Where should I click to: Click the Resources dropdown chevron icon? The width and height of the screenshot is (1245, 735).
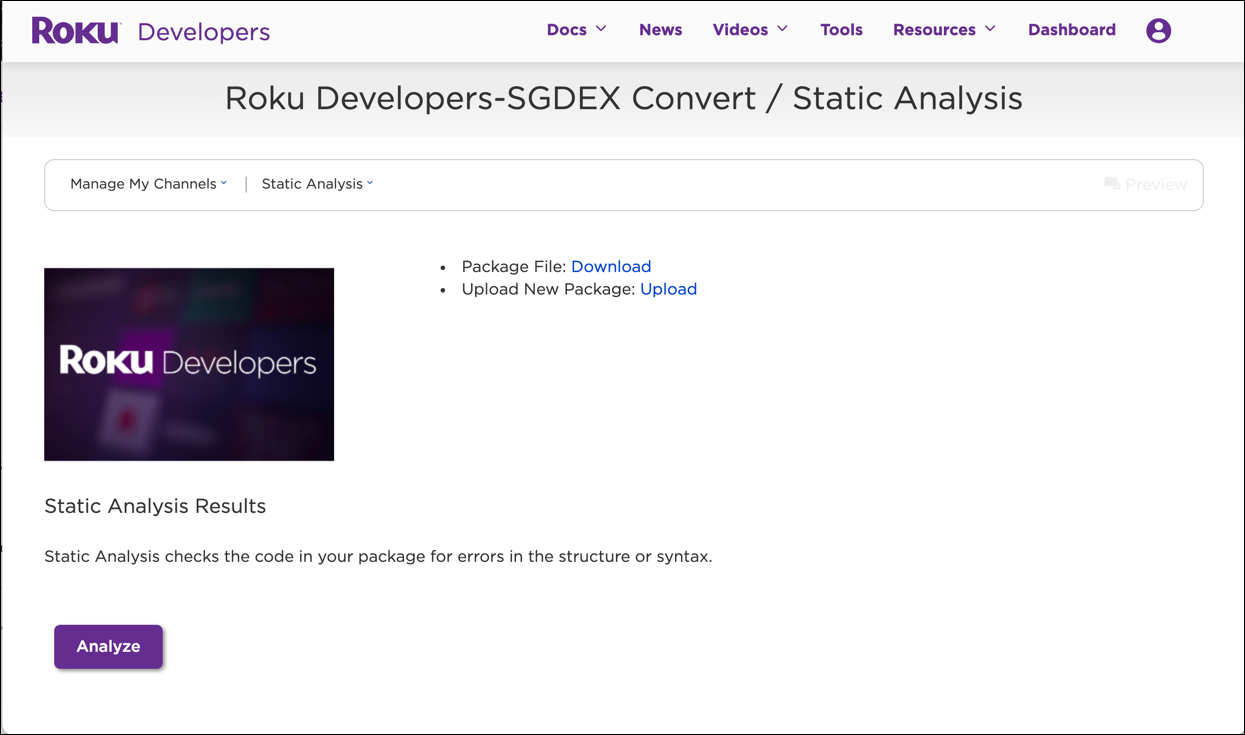(x=988, y=29)
